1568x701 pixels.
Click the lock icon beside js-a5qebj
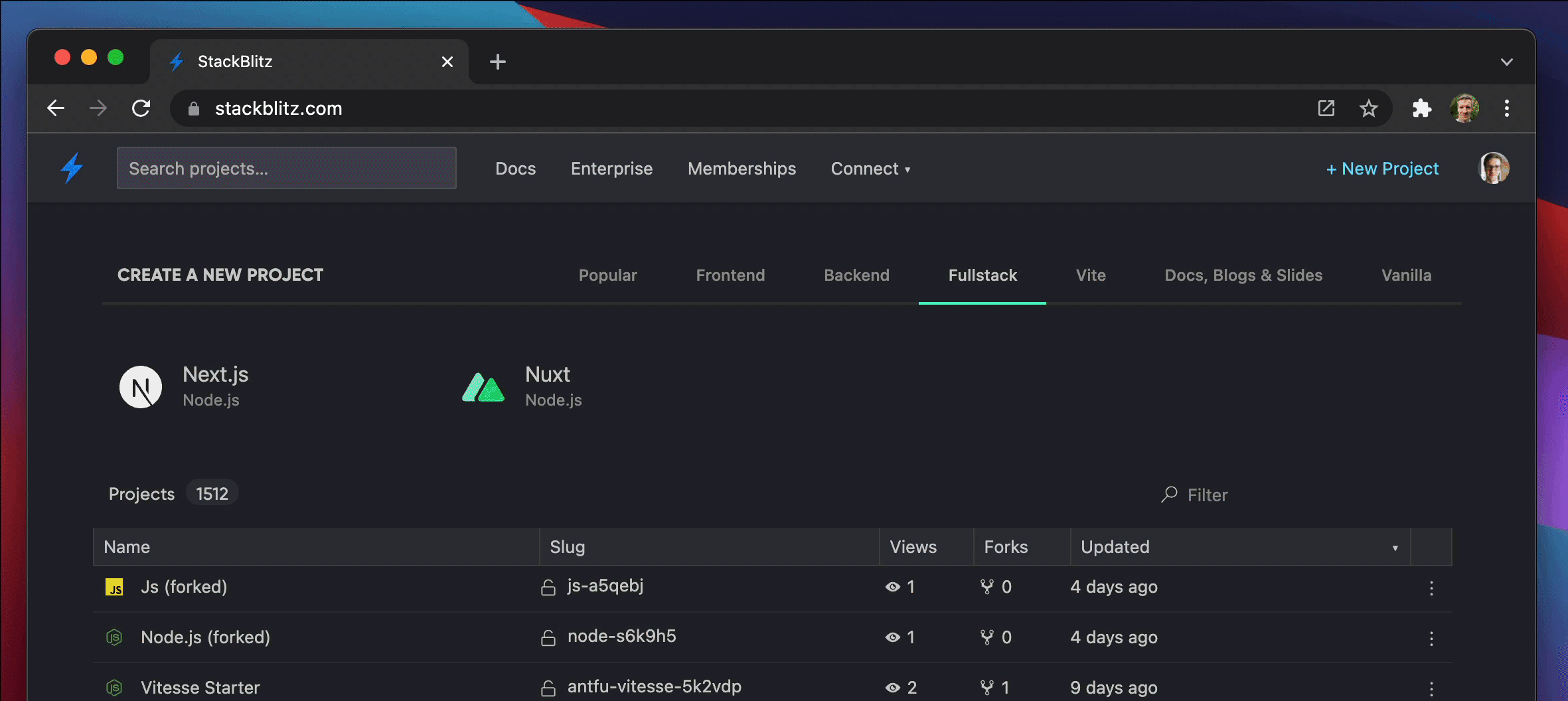coord(548,587)
